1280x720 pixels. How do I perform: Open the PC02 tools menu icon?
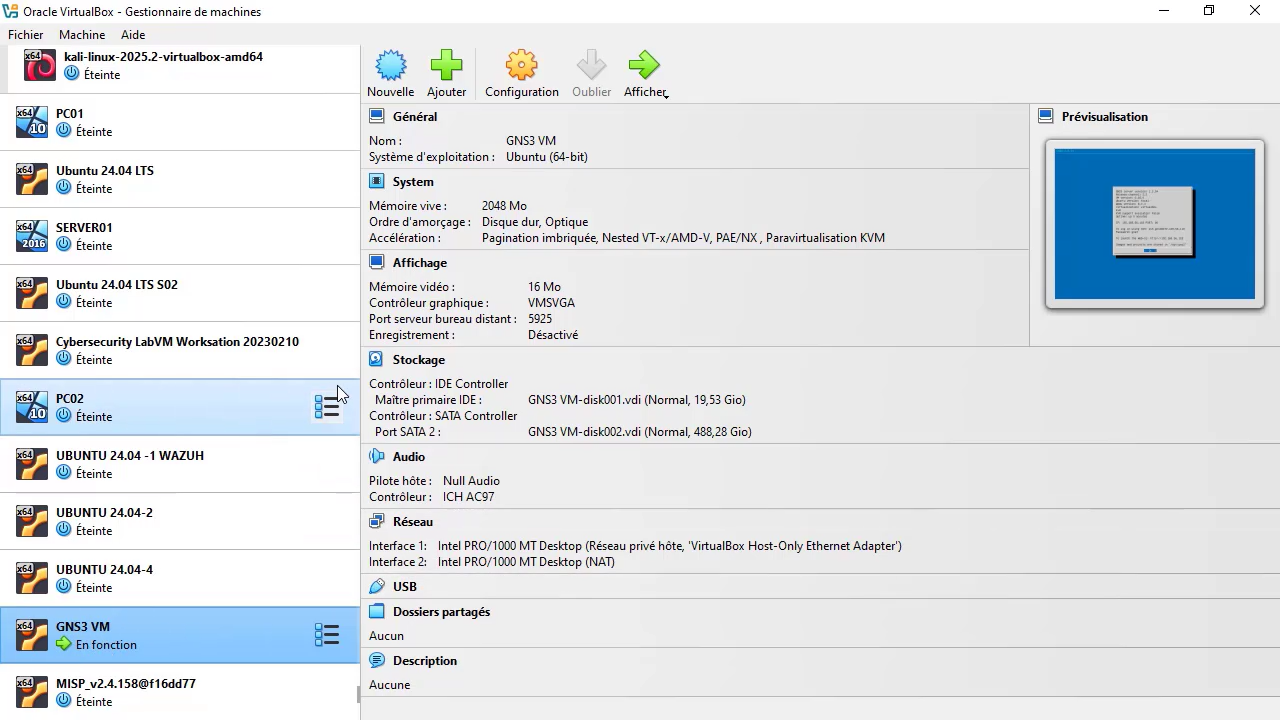point(327,407)
